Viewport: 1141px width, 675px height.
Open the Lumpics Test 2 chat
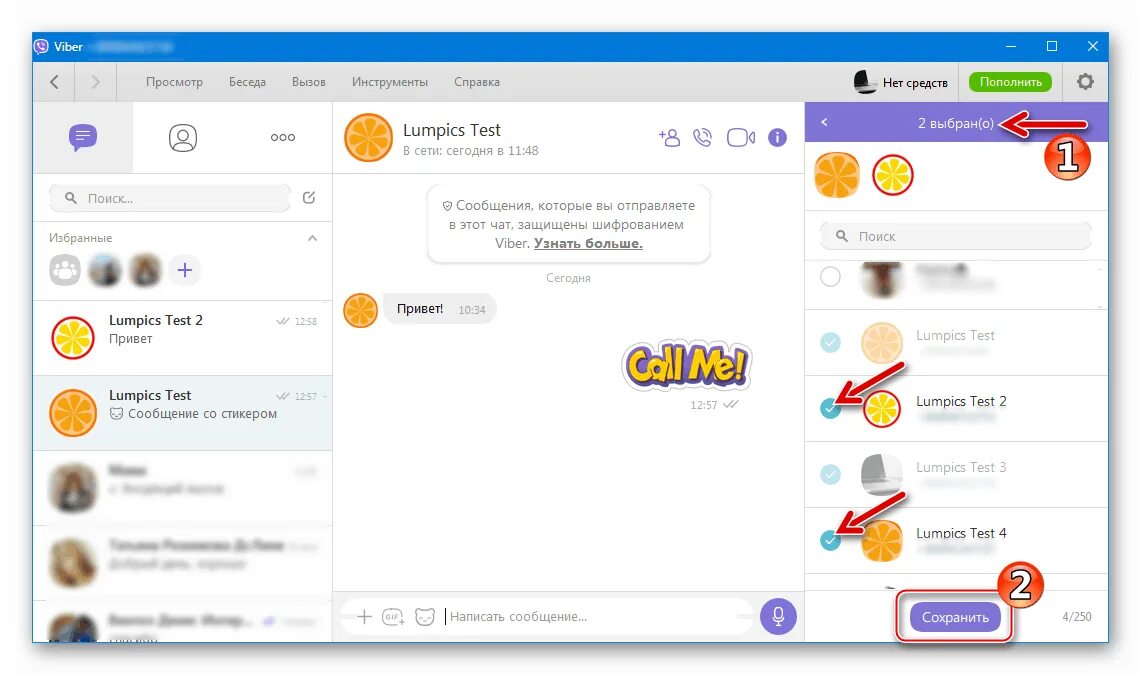pos(183,338)
